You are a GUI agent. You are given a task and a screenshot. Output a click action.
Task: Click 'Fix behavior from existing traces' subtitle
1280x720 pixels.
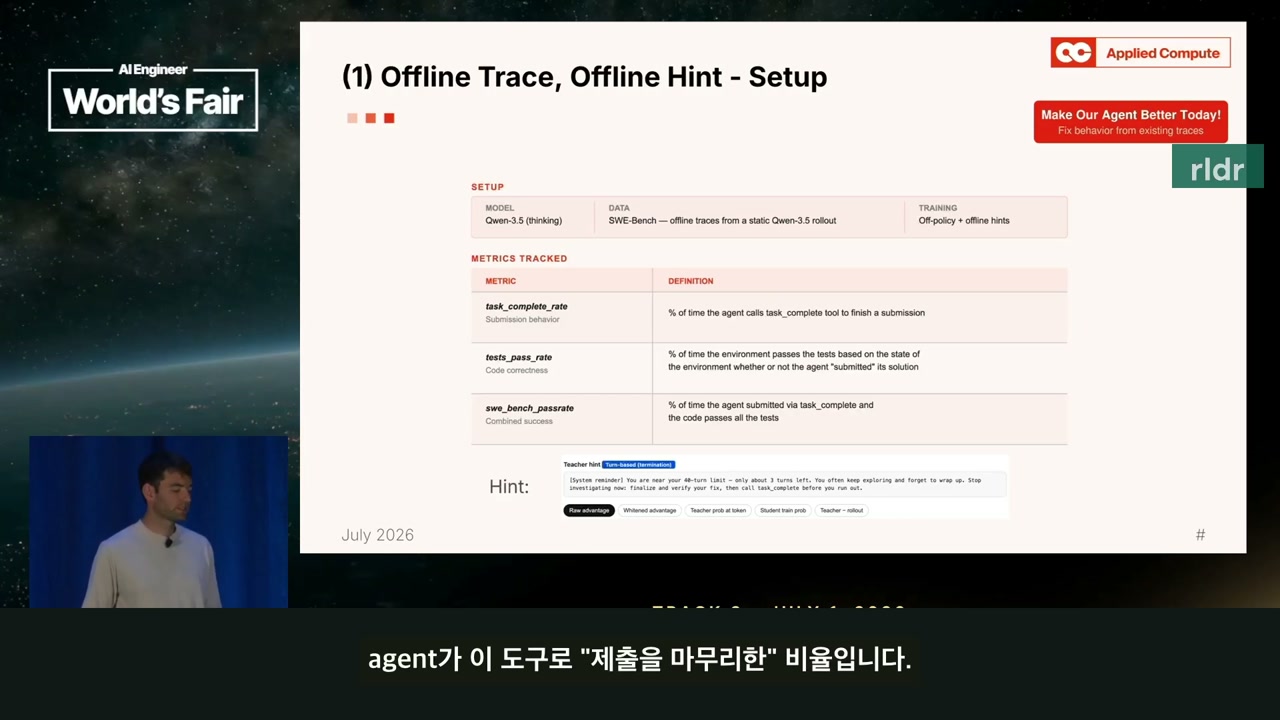[1131, 131]
